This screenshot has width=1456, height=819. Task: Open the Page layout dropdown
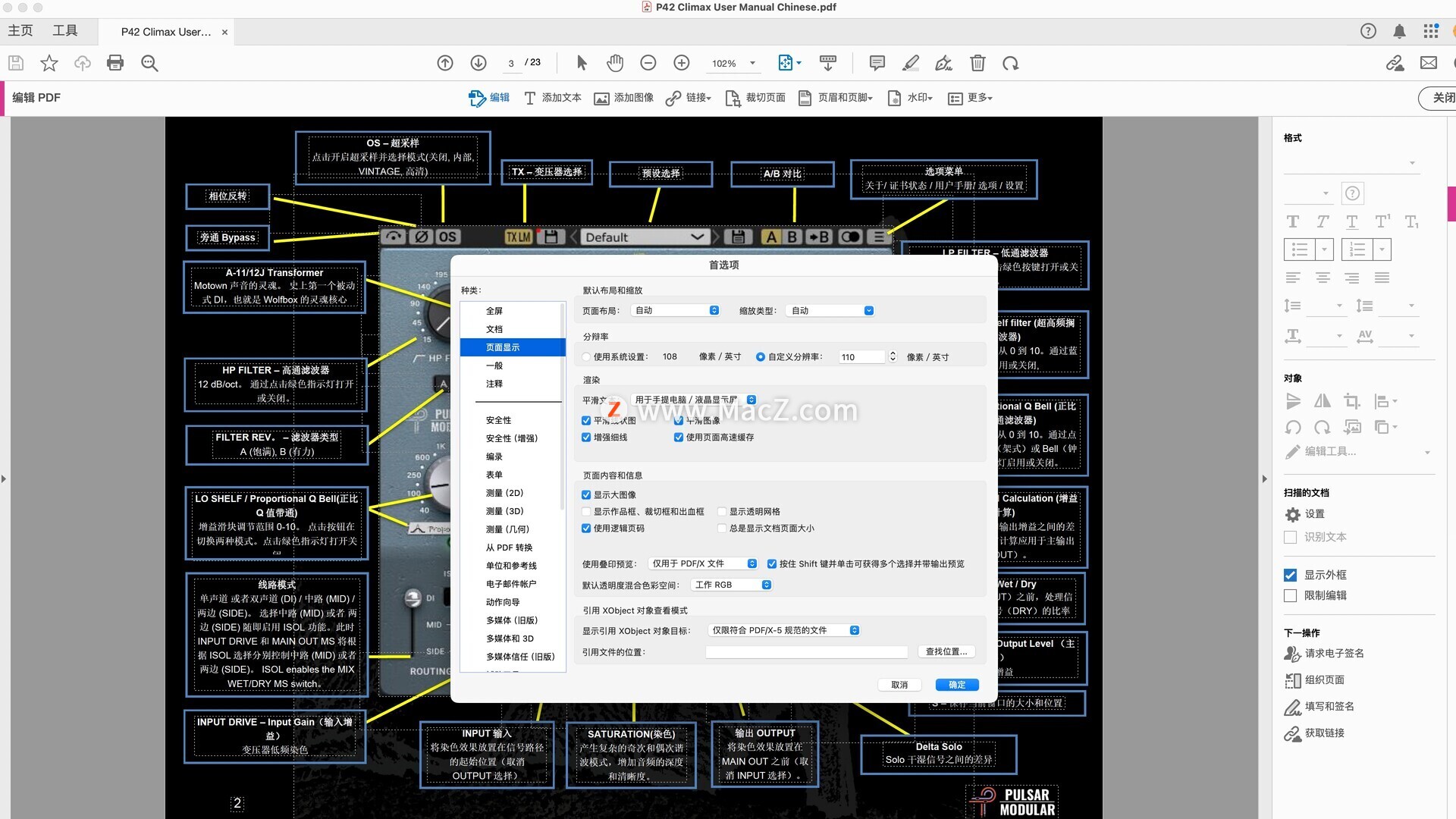click(675, 311)
